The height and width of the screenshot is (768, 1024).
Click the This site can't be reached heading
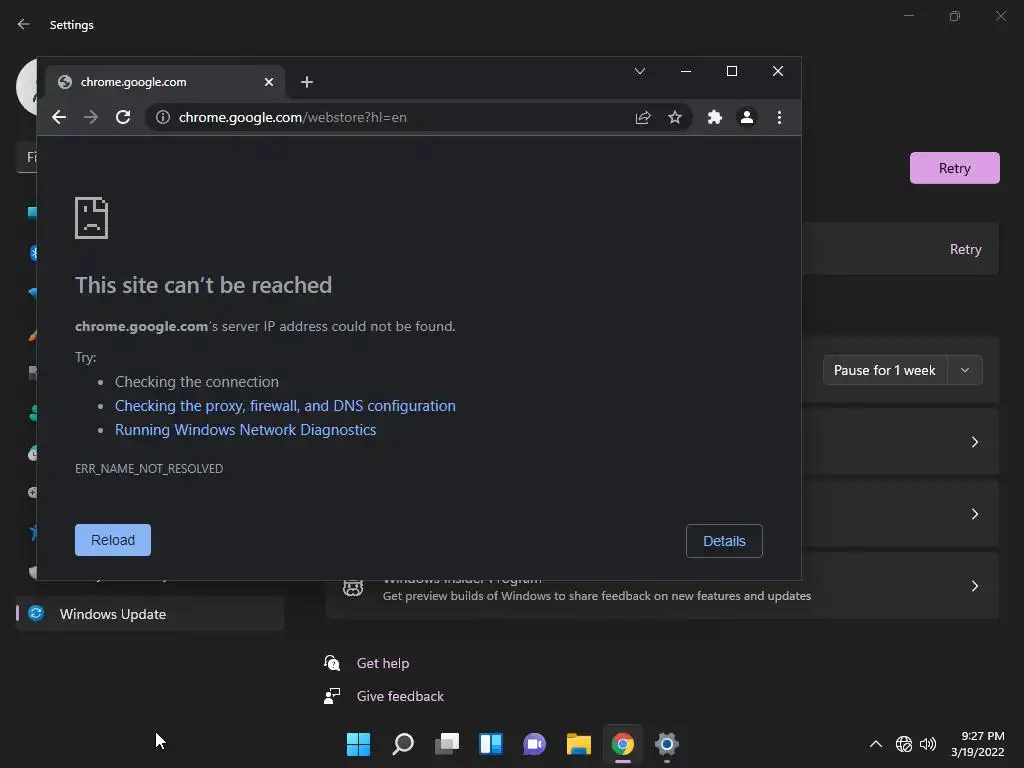[x=203, y=285]
